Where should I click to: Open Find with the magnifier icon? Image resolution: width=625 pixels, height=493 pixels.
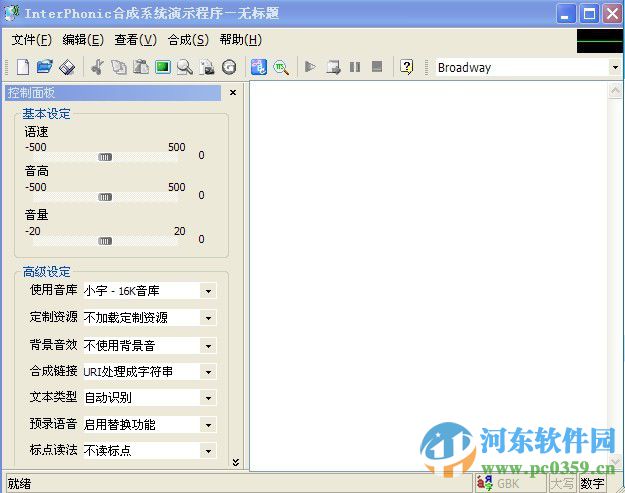pos(185,67)
